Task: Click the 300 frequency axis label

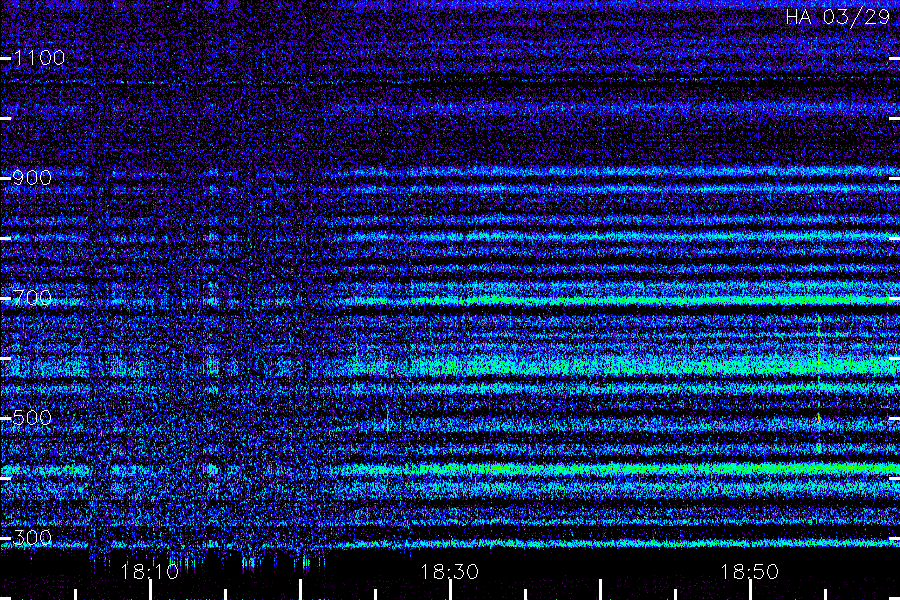Action: (32, 537)
